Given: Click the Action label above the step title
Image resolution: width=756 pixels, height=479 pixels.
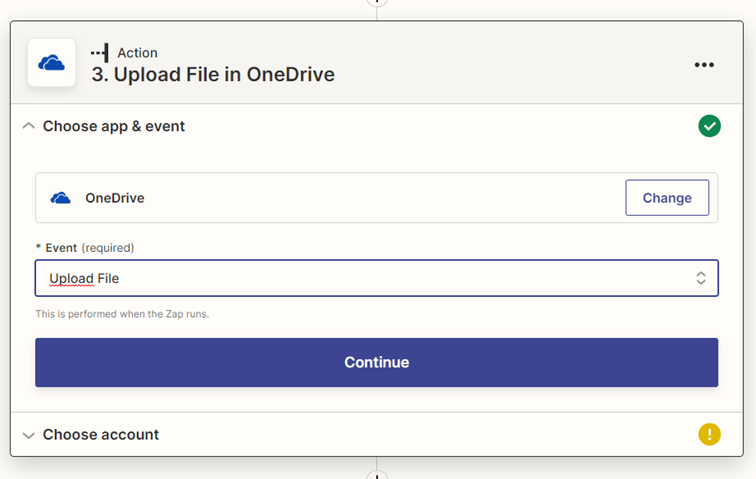Looking at the screenshot, I should [x=137, y=53].
